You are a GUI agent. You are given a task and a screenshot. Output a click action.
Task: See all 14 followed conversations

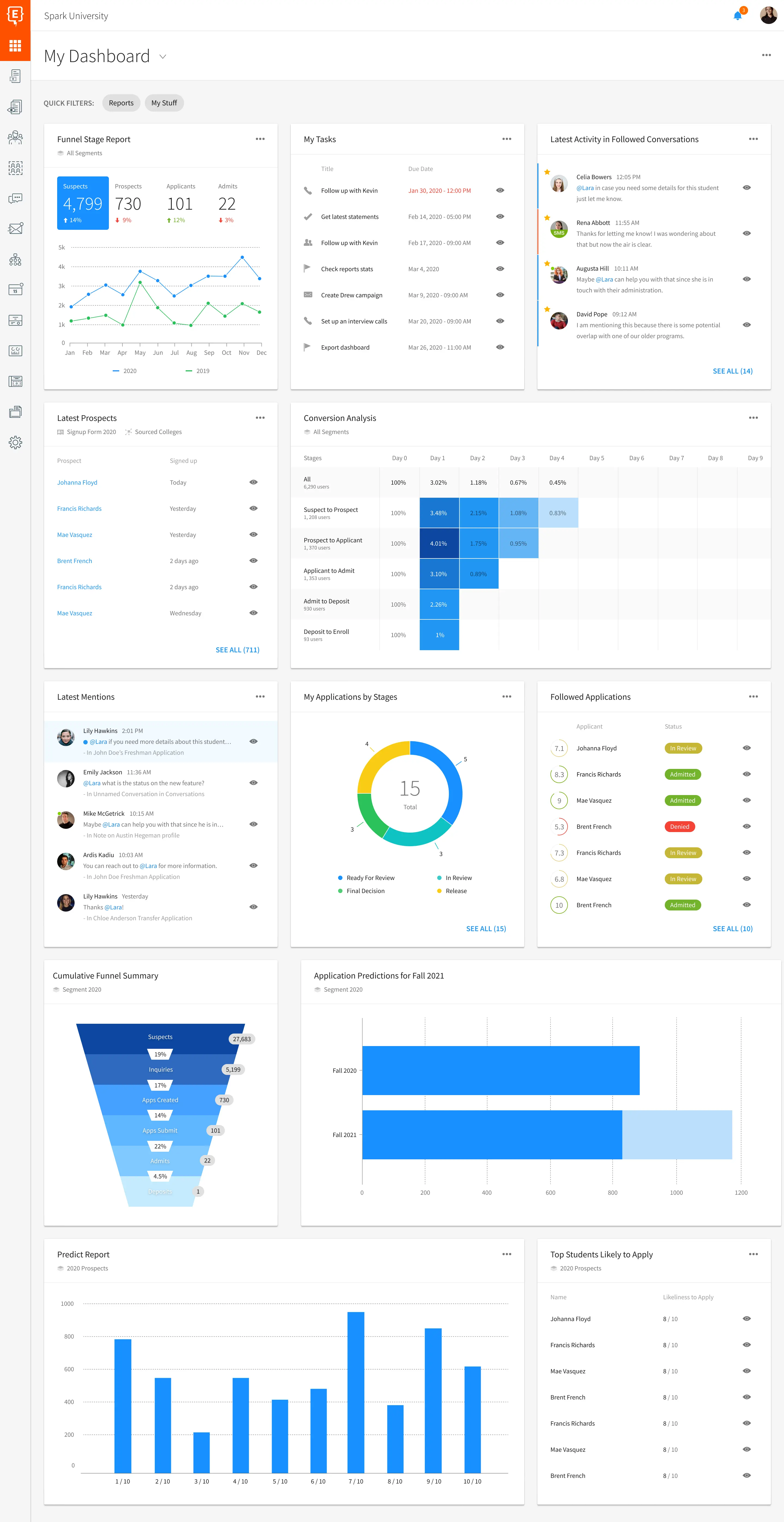733,371
